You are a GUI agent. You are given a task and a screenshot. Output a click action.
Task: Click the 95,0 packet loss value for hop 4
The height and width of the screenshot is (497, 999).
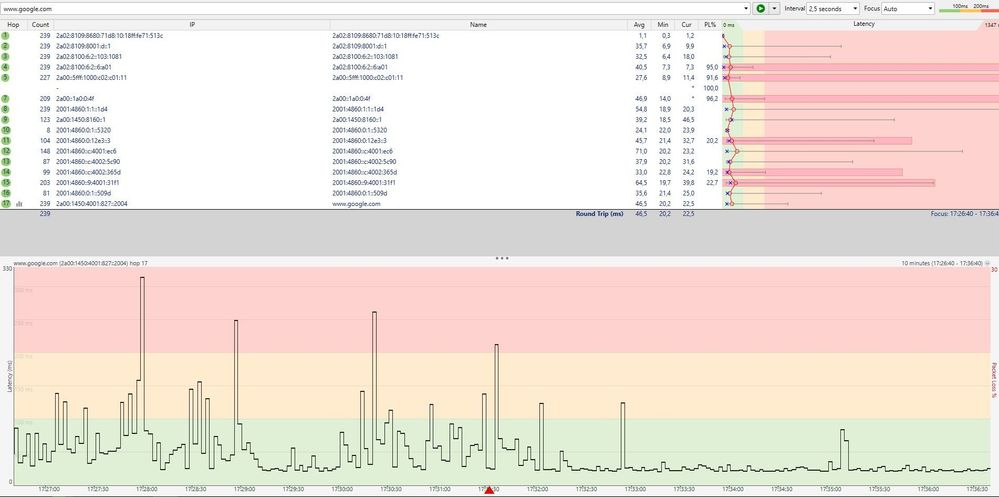(712, 67)
